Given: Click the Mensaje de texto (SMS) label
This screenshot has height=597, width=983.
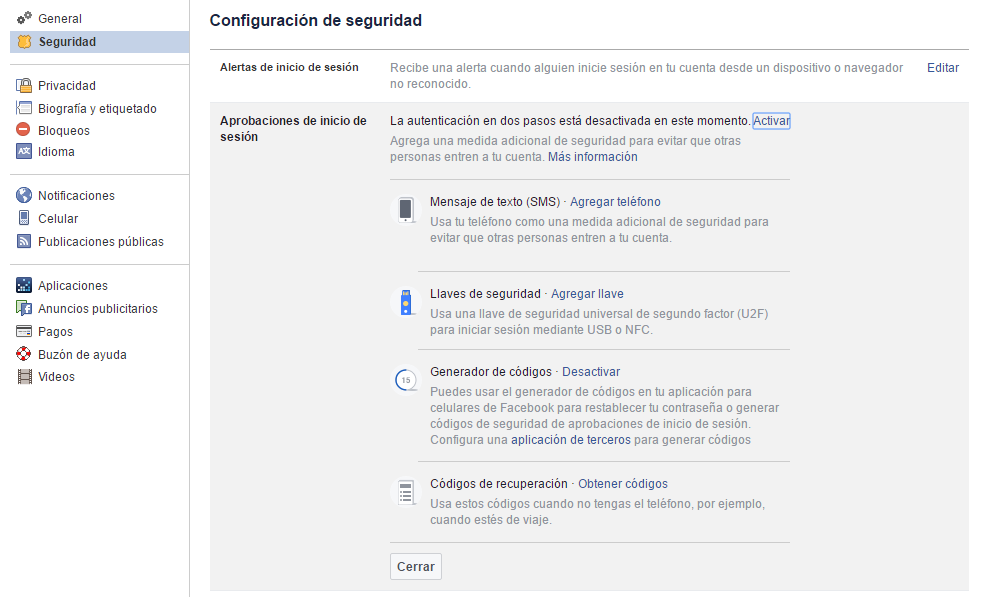Looking at the screenshot, I should click(495, 202).
